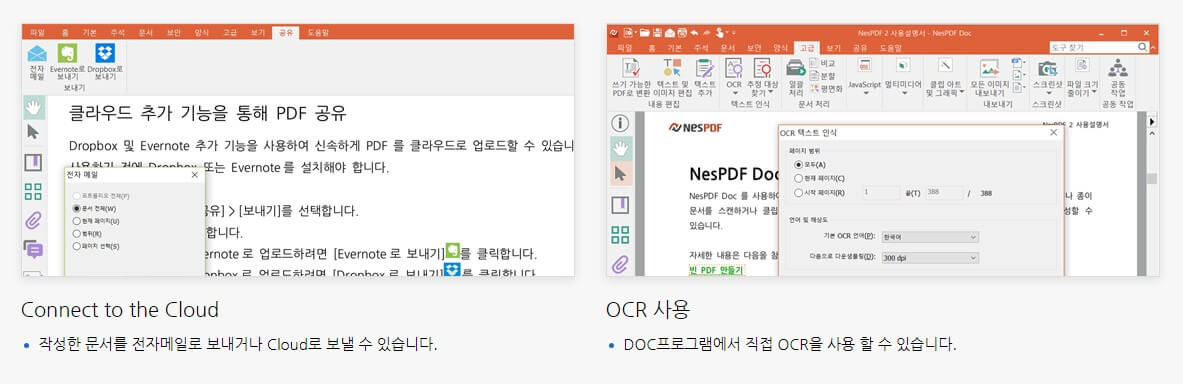Open the 파일 tab in the cloud sharing window
The width and height of the screenshot is (1183, 384).
37,32
